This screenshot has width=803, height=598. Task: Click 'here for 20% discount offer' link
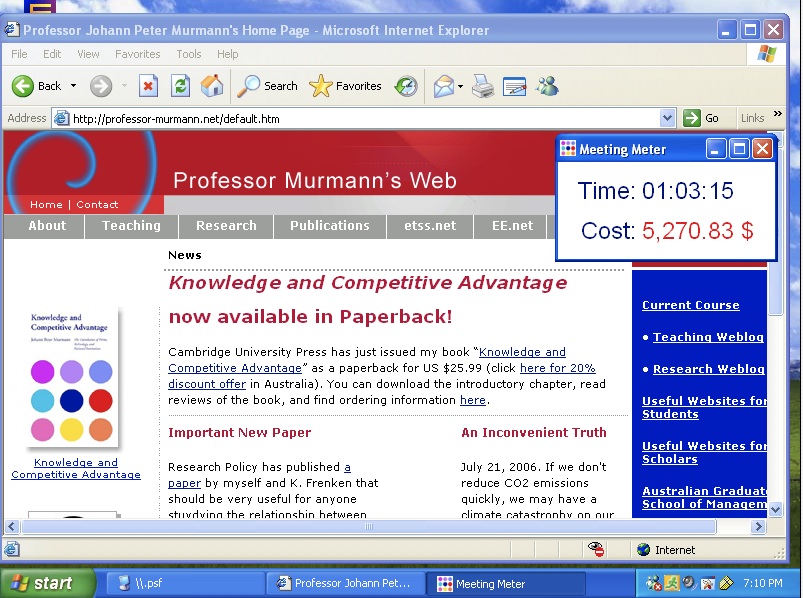pyautogui.click(x=558, y=368)
